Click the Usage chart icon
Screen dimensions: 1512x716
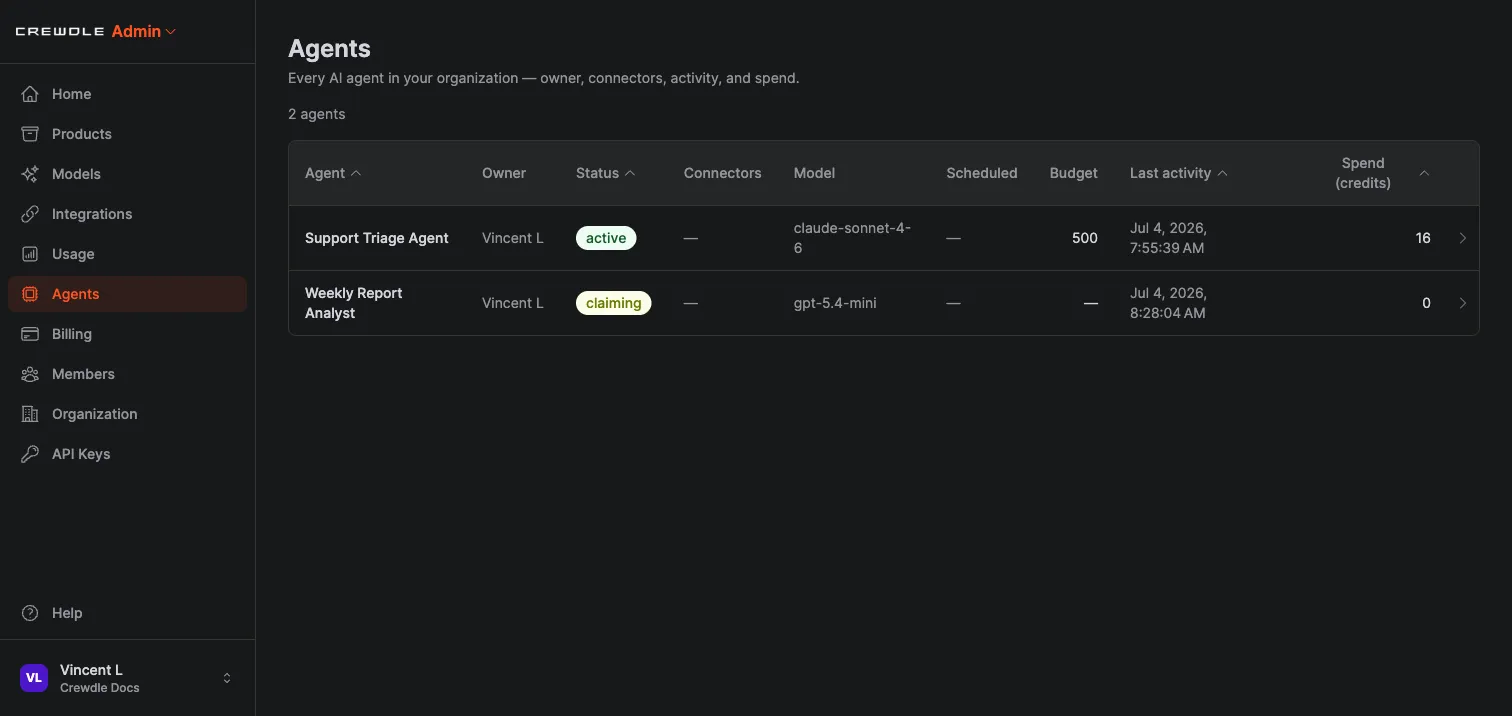(x=30, y=254)
